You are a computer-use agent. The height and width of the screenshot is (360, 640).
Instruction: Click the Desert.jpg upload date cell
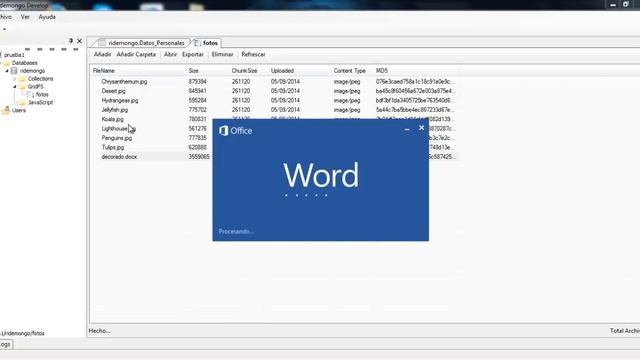click(x=285, y=91)
